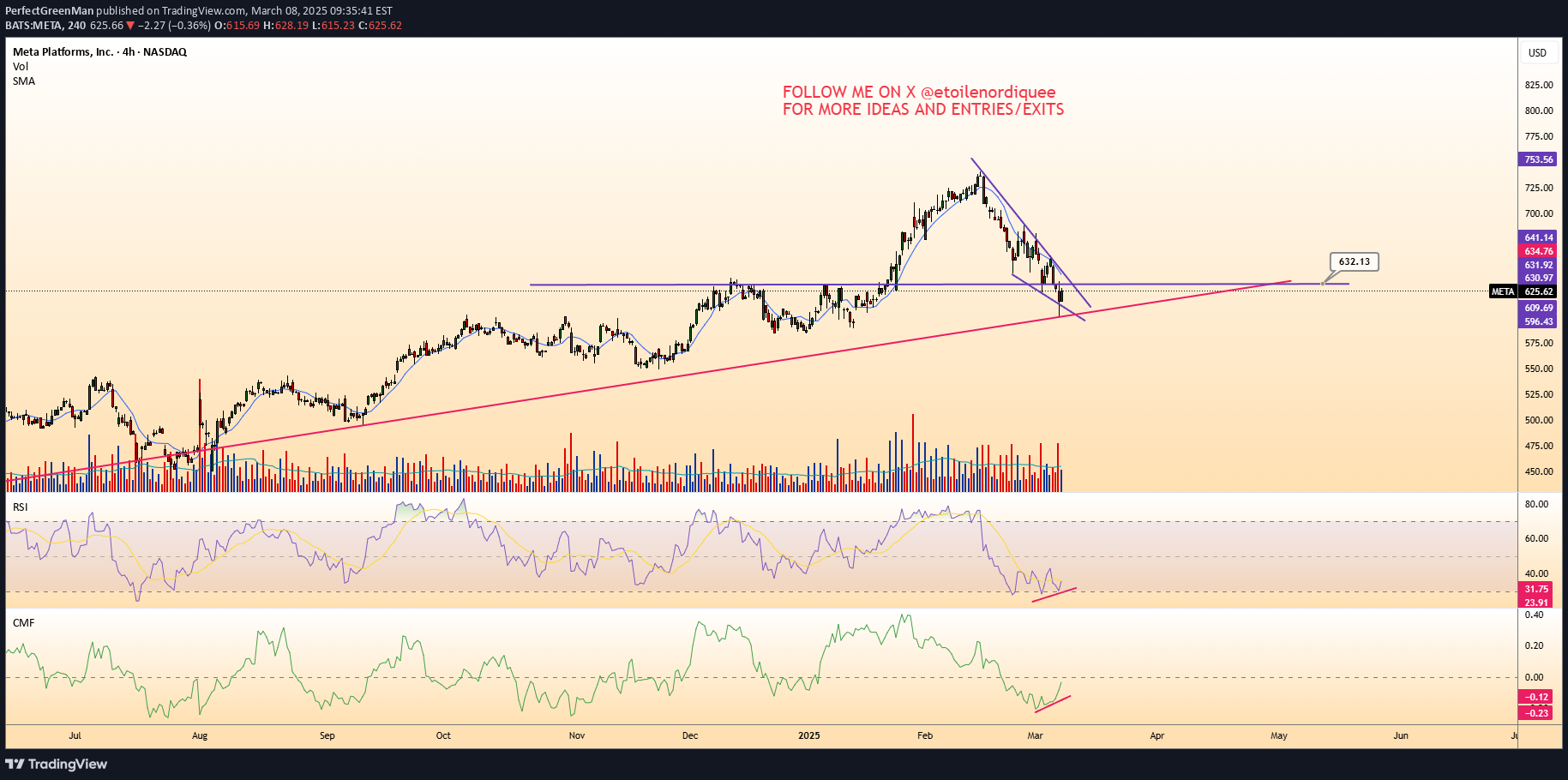Click the Dec label on time axis
Image resolution: width=1568 pixels, height=780 pixels.
click(x=690, y=735)
